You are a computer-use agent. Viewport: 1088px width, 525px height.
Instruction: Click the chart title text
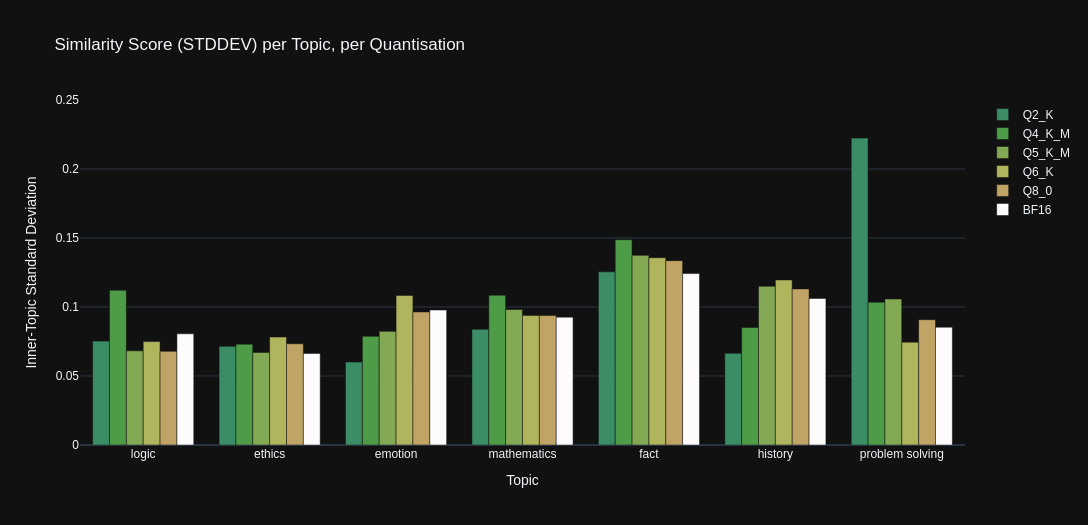tap(260, 44)
